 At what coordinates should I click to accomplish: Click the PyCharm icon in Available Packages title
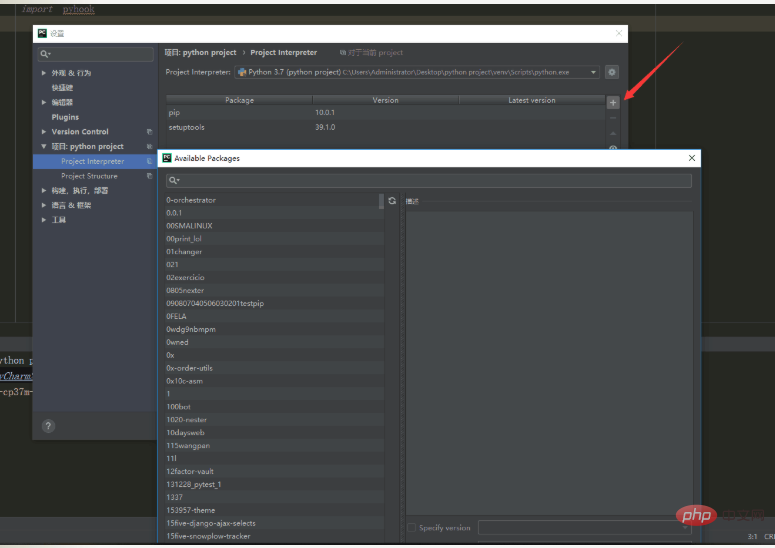click(x=167, y=158)
